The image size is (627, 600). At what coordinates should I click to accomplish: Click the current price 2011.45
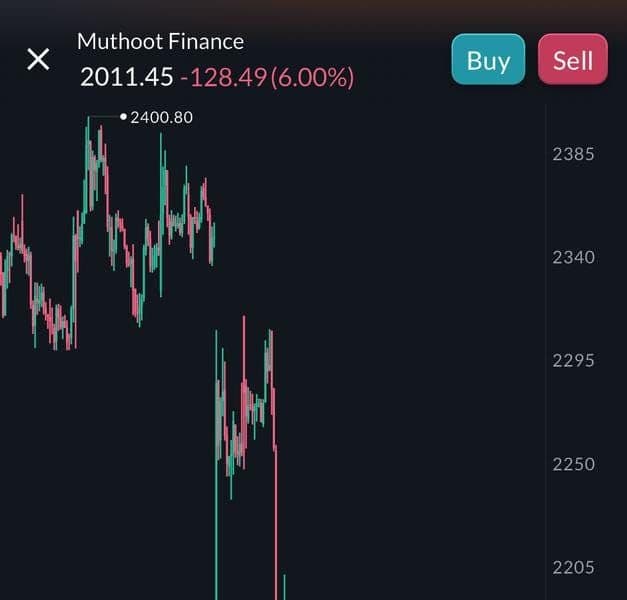coord(126,77)
